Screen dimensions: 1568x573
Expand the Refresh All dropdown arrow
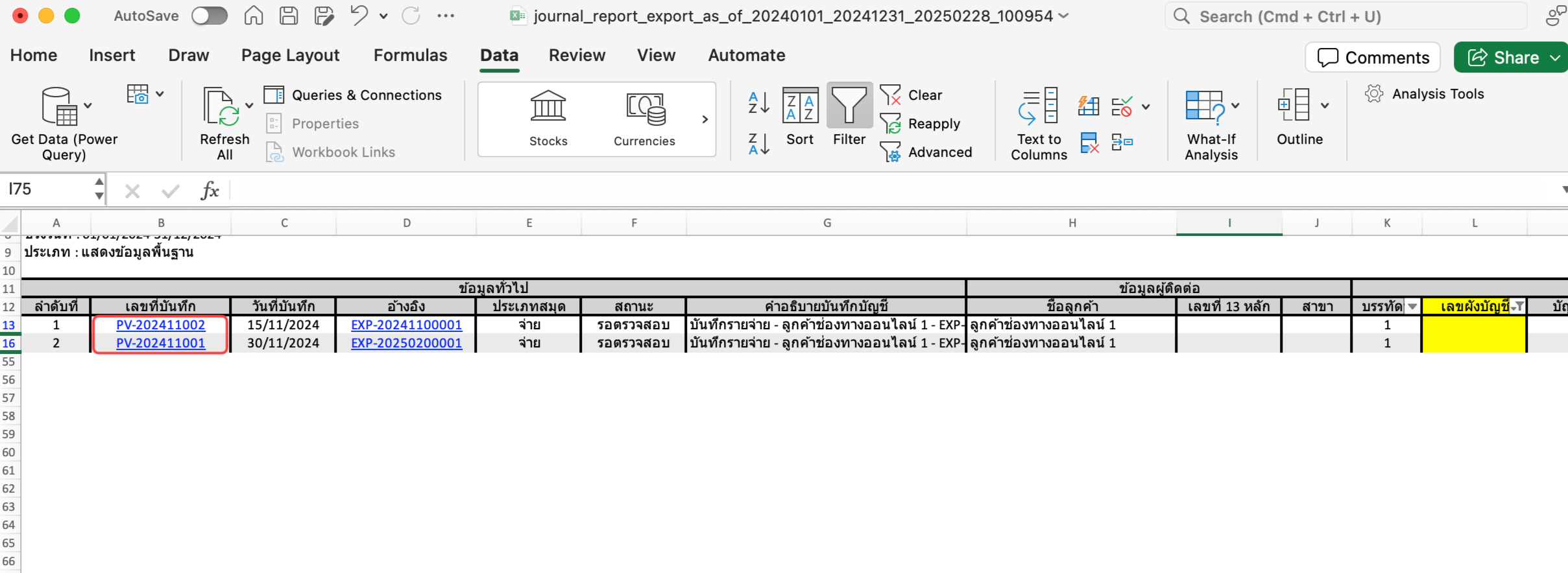click(249, 106)
